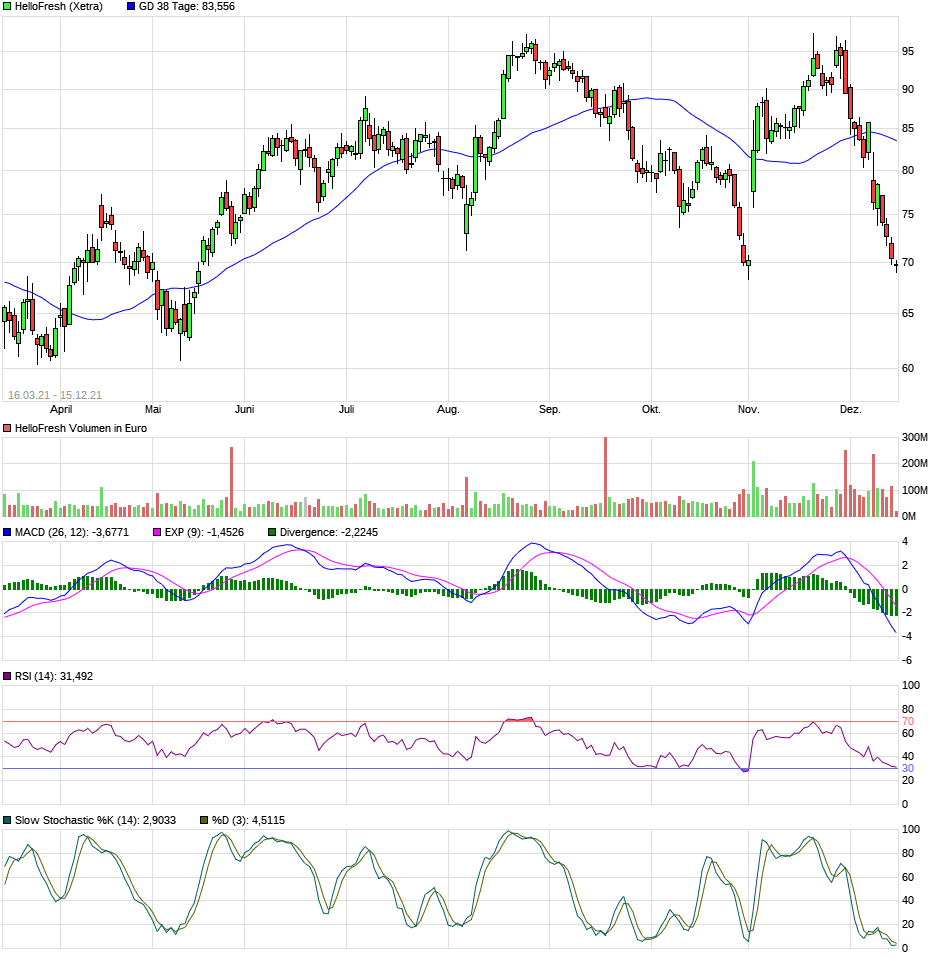Click the 'Okt.' month axis label
940x958 pixels.
point(651,409)
